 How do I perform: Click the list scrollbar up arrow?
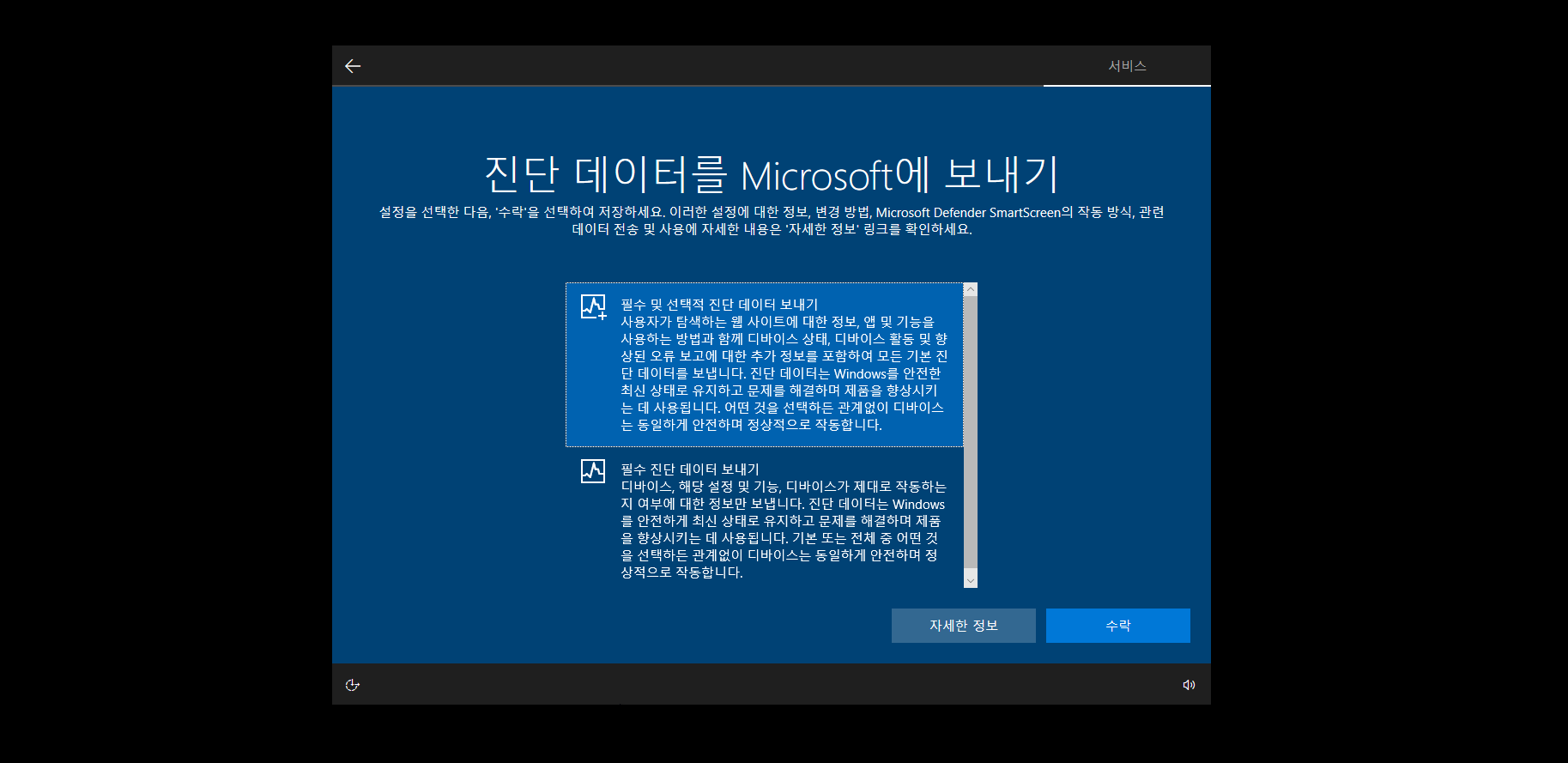click(971, 289)
